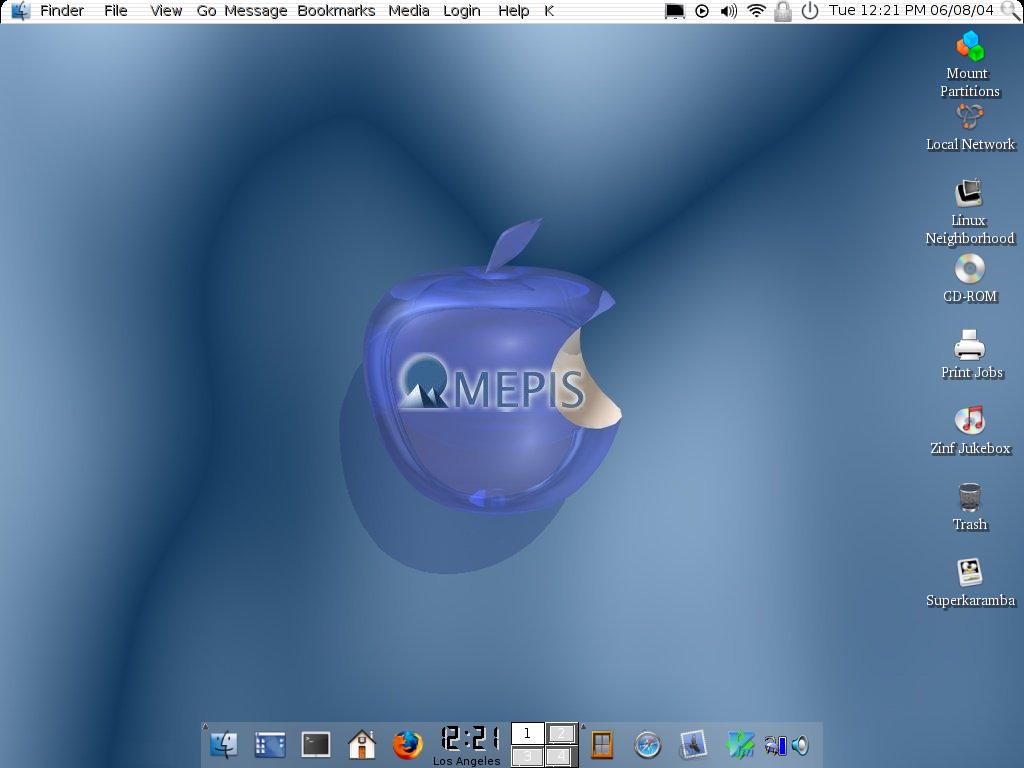Open the Finder menu

(x=62, y=11)
